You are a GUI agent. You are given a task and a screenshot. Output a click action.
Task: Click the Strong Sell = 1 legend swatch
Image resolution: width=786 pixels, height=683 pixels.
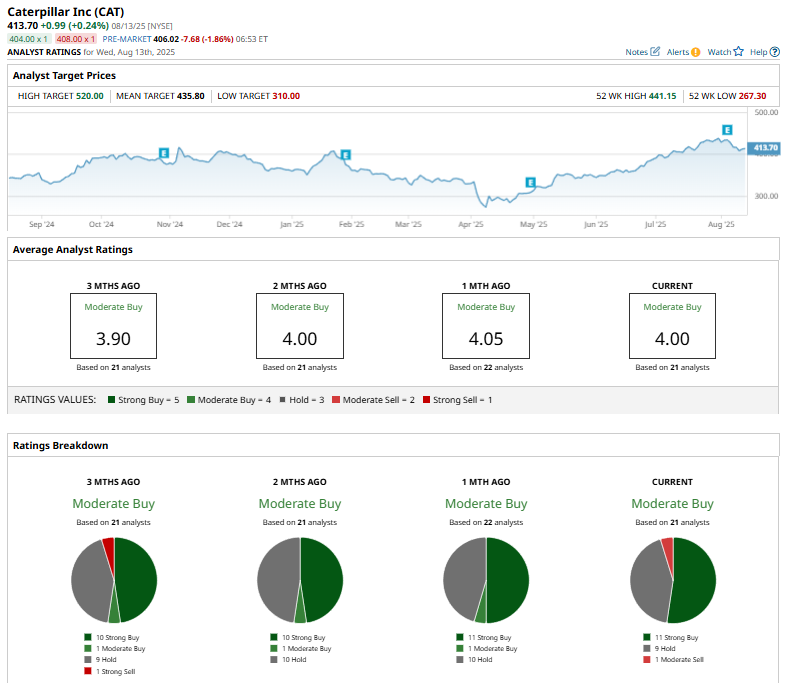tap(427, 399)
